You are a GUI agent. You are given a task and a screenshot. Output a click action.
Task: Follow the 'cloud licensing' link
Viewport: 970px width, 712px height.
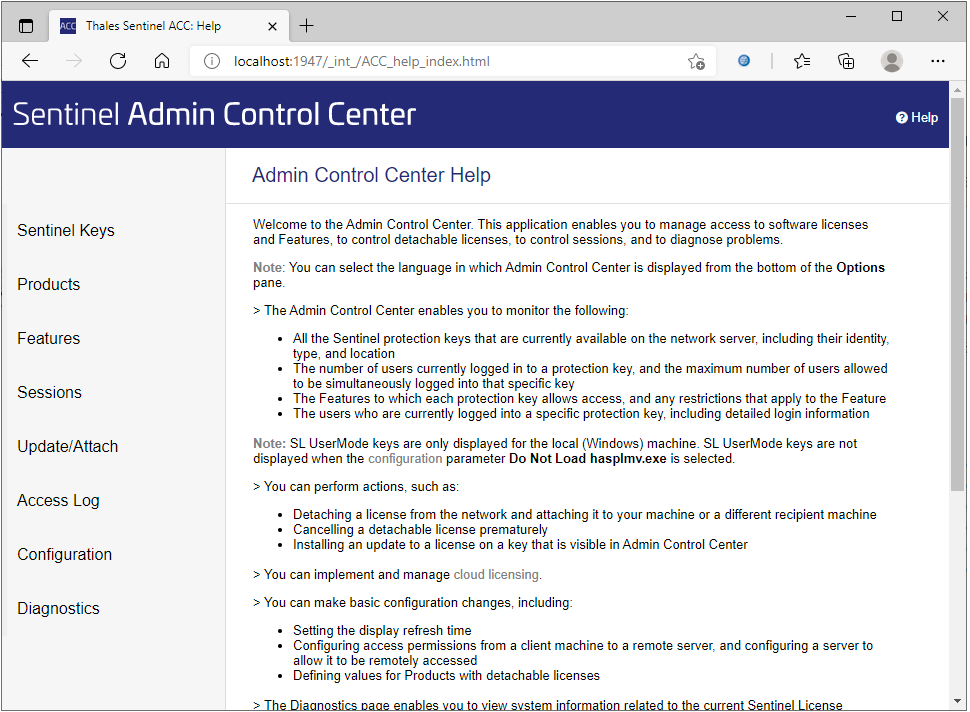coord(497,575)
